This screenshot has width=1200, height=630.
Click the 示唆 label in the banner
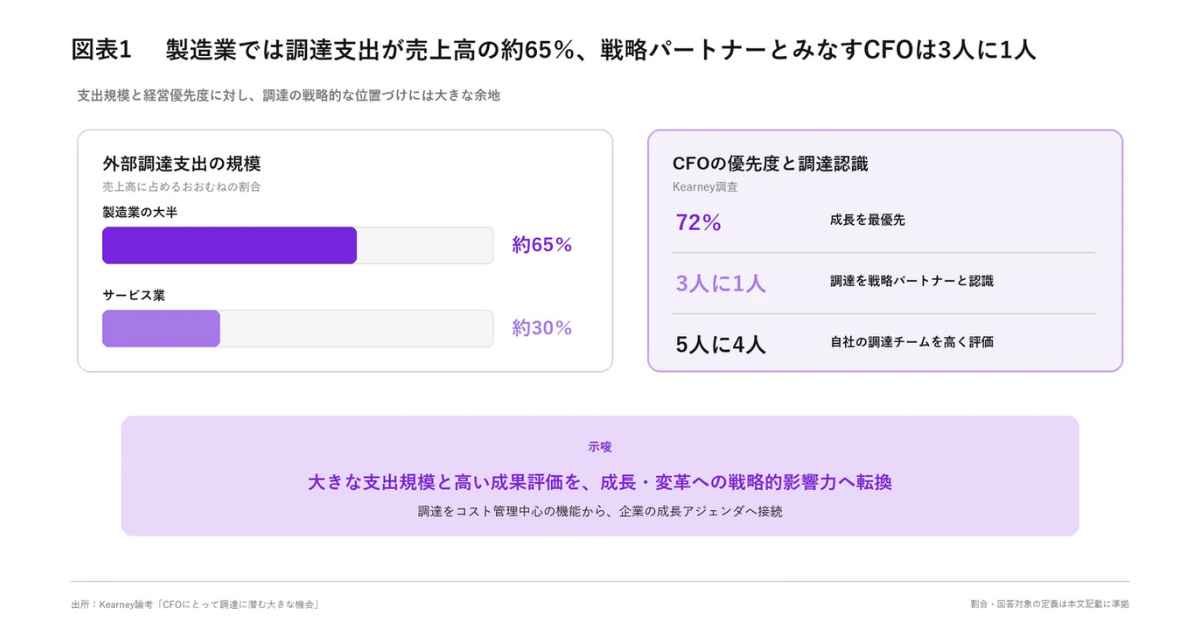[600, 447]
